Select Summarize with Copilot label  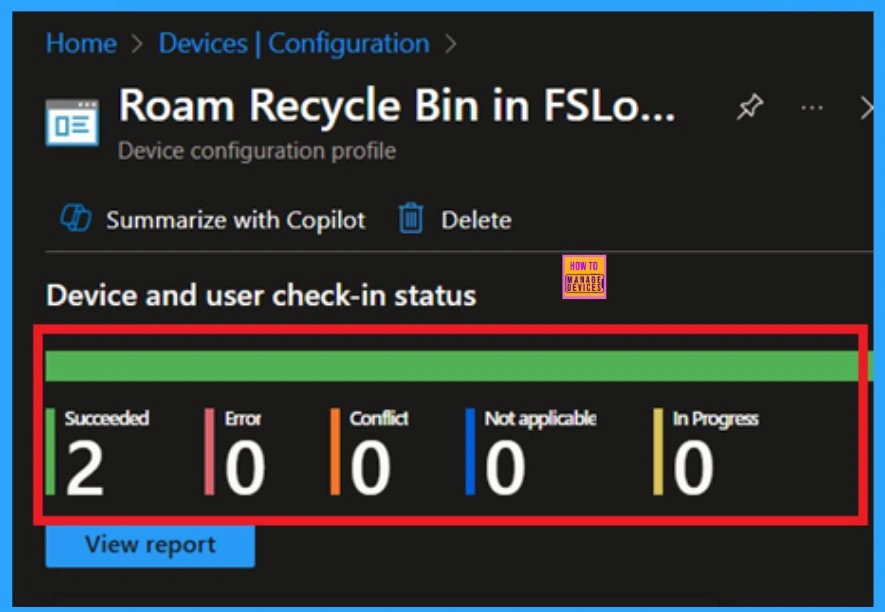tap(236, 220)
